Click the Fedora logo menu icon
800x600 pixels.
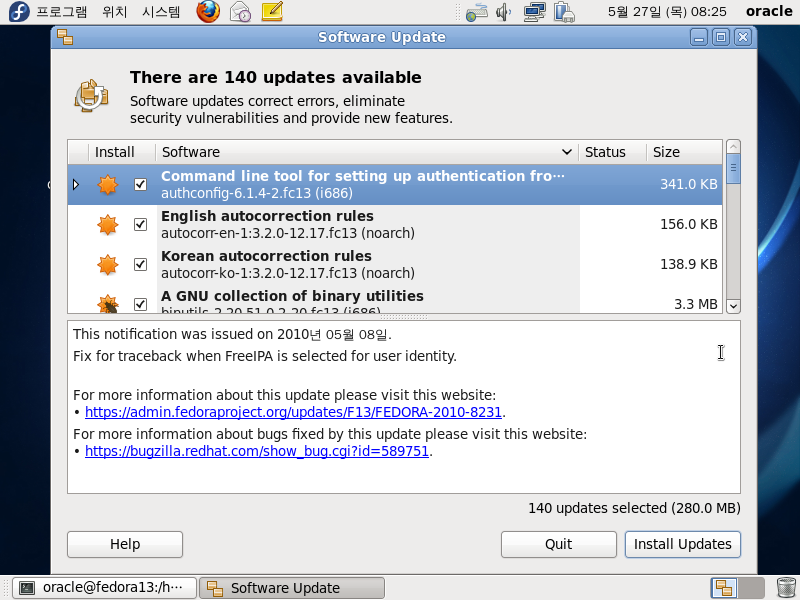[19, 11]
